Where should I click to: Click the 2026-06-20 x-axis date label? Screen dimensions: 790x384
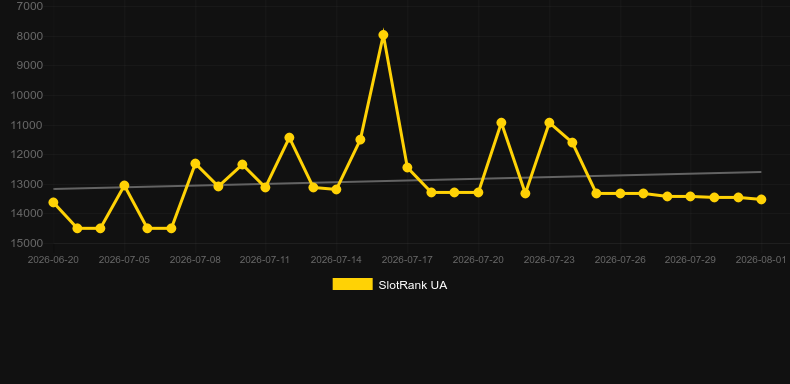point(53,260)
